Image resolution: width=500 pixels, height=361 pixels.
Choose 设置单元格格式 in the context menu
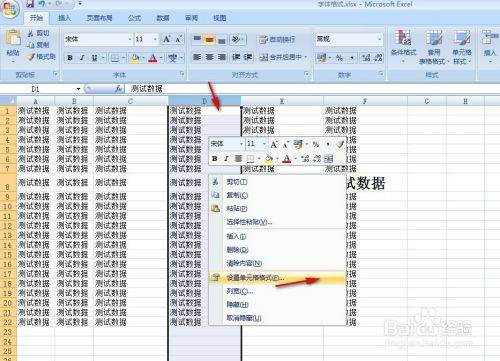[x=277, y=278]
